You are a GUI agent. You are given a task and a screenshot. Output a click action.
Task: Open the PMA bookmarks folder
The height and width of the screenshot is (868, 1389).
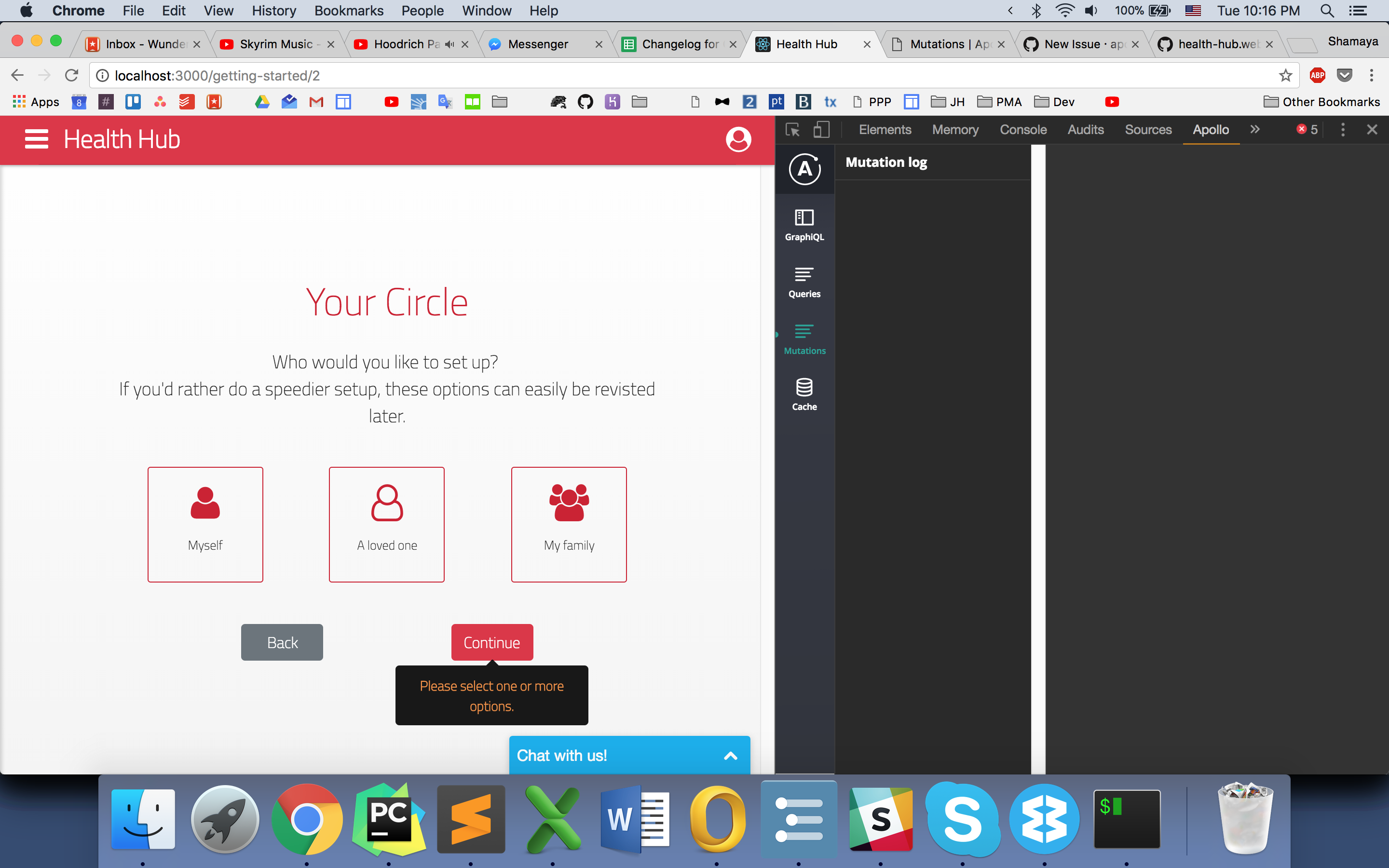[x=999, y=102]
